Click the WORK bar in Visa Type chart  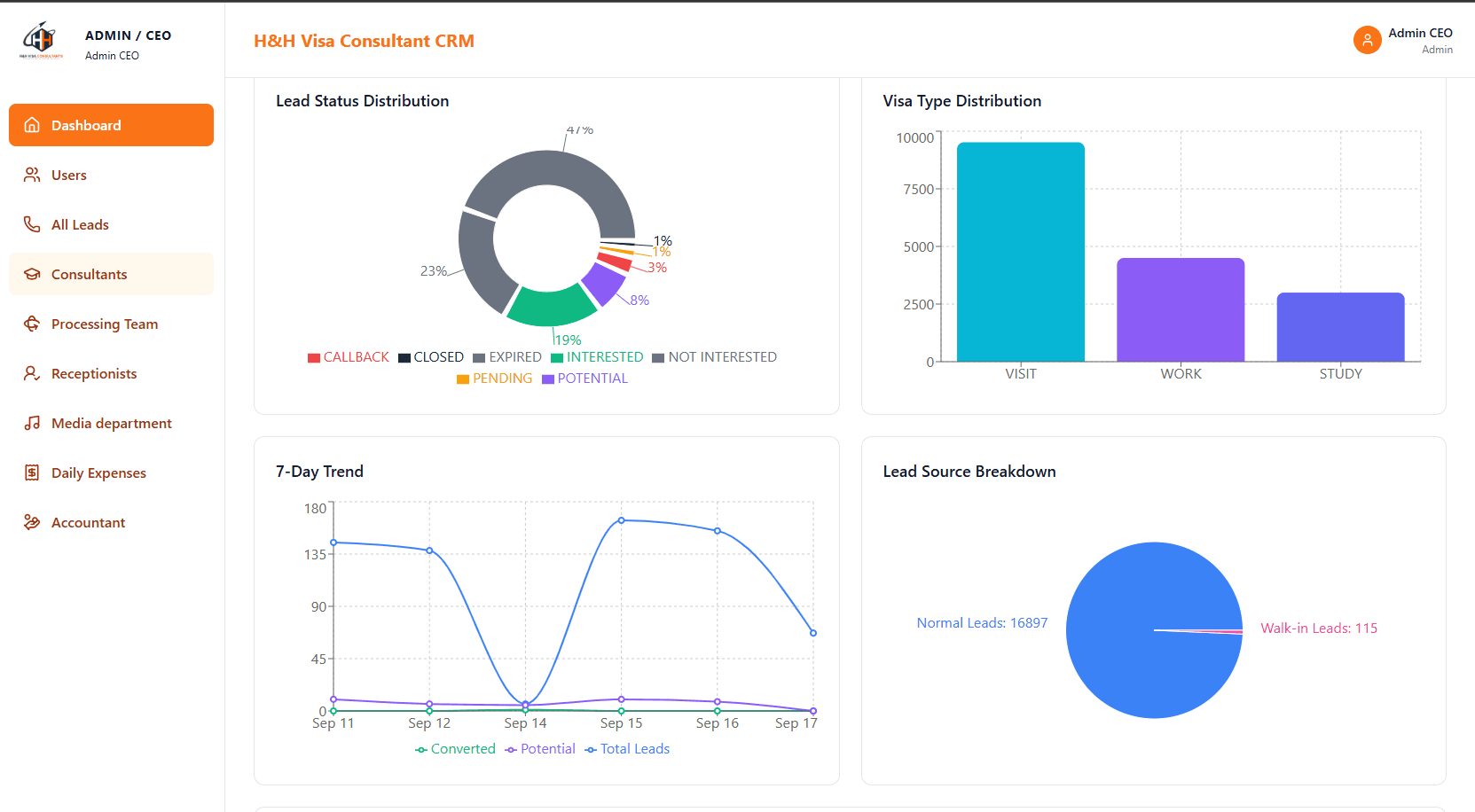coord(1181,309)
